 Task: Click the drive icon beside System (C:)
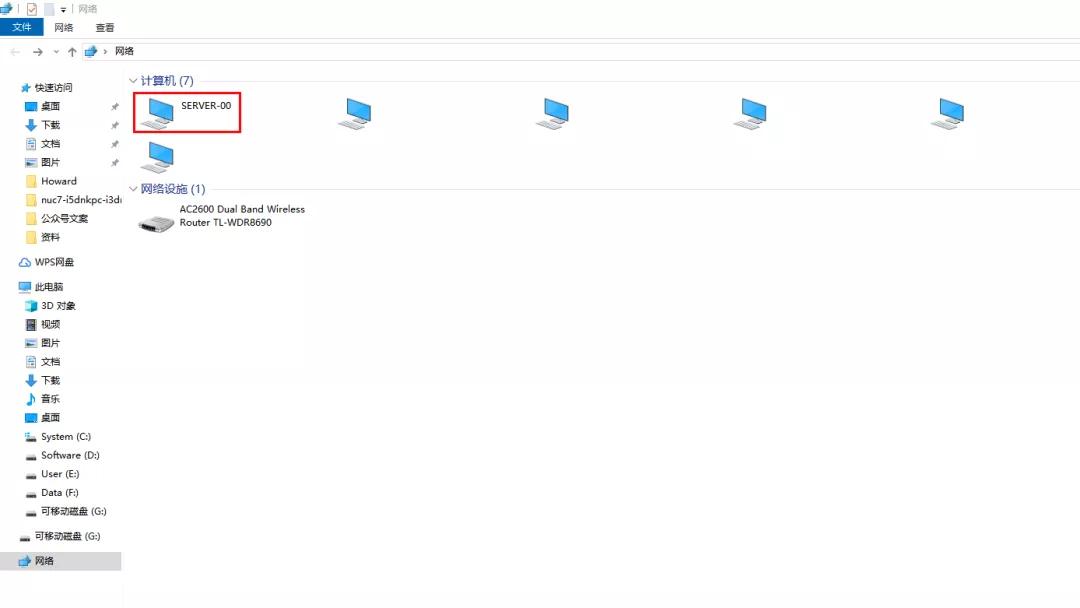(x=30, y=437)
